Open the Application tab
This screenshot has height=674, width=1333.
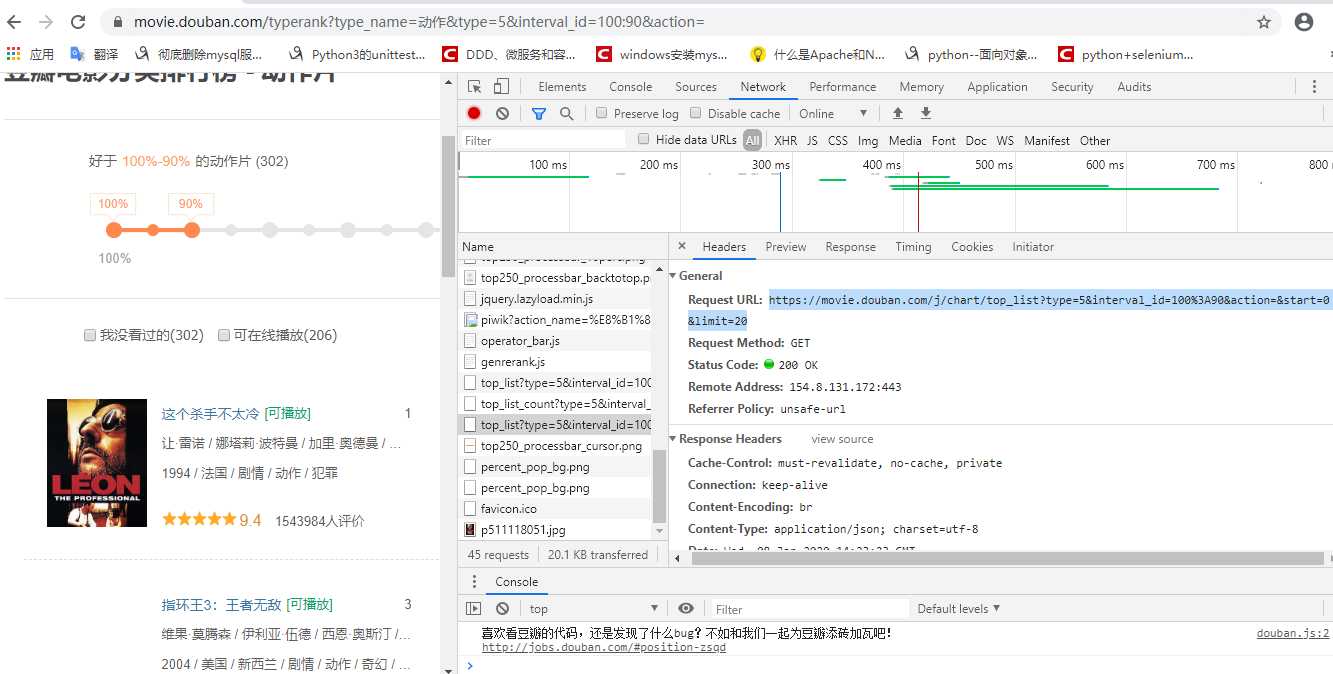click(x=997, y=87)
